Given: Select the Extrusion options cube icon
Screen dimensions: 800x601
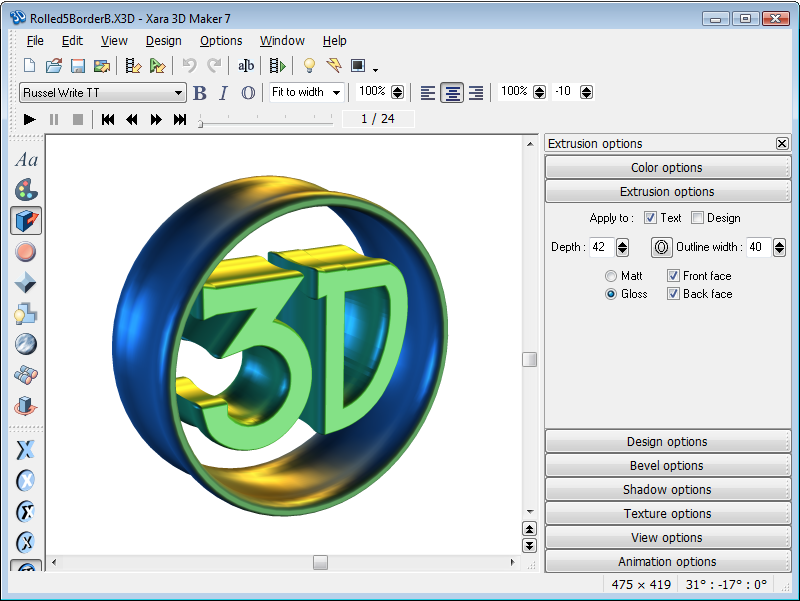Looking at the screenshot, I should coord(25,220).
